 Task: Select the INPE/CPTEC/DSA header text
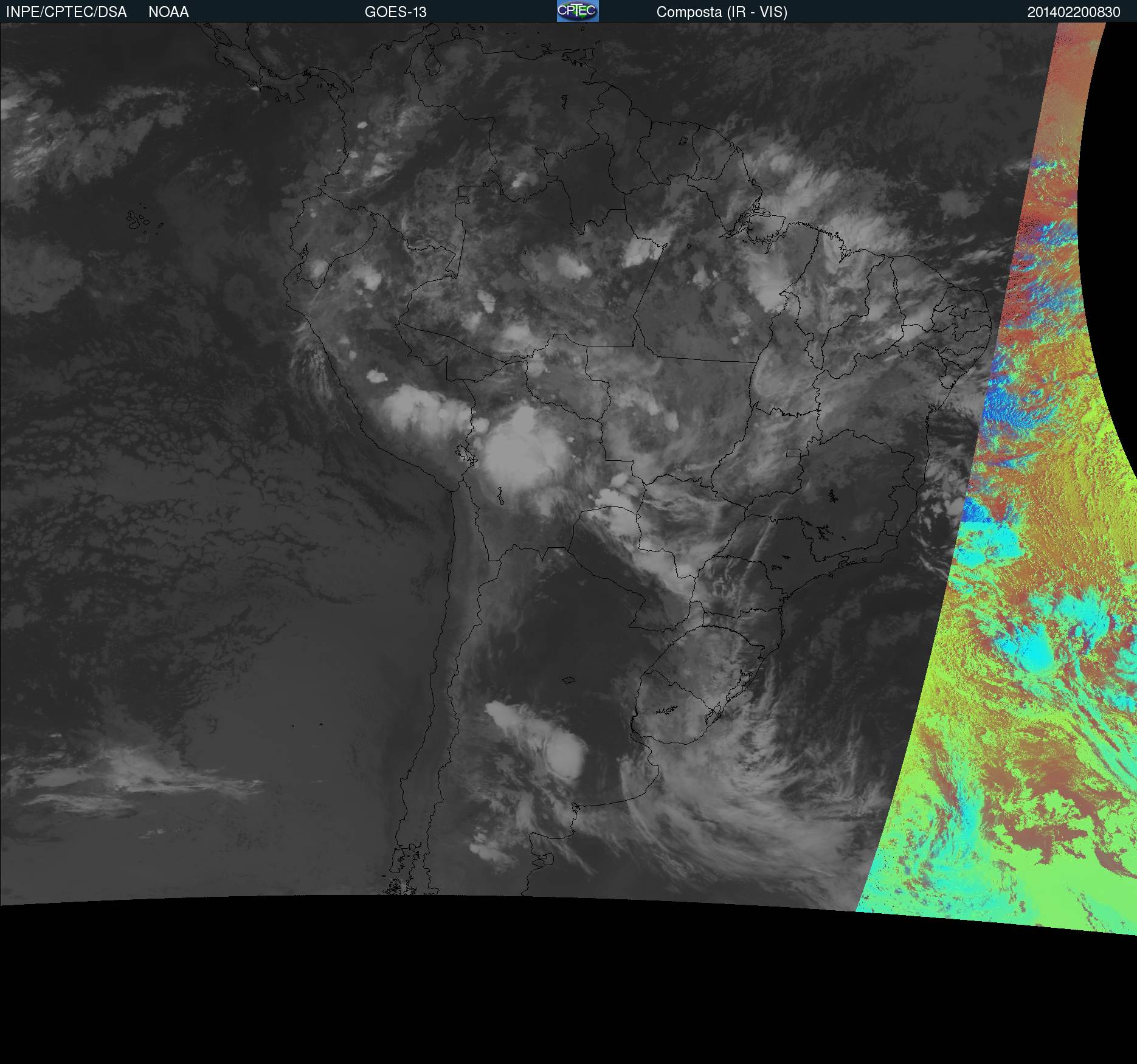point(66,12)
